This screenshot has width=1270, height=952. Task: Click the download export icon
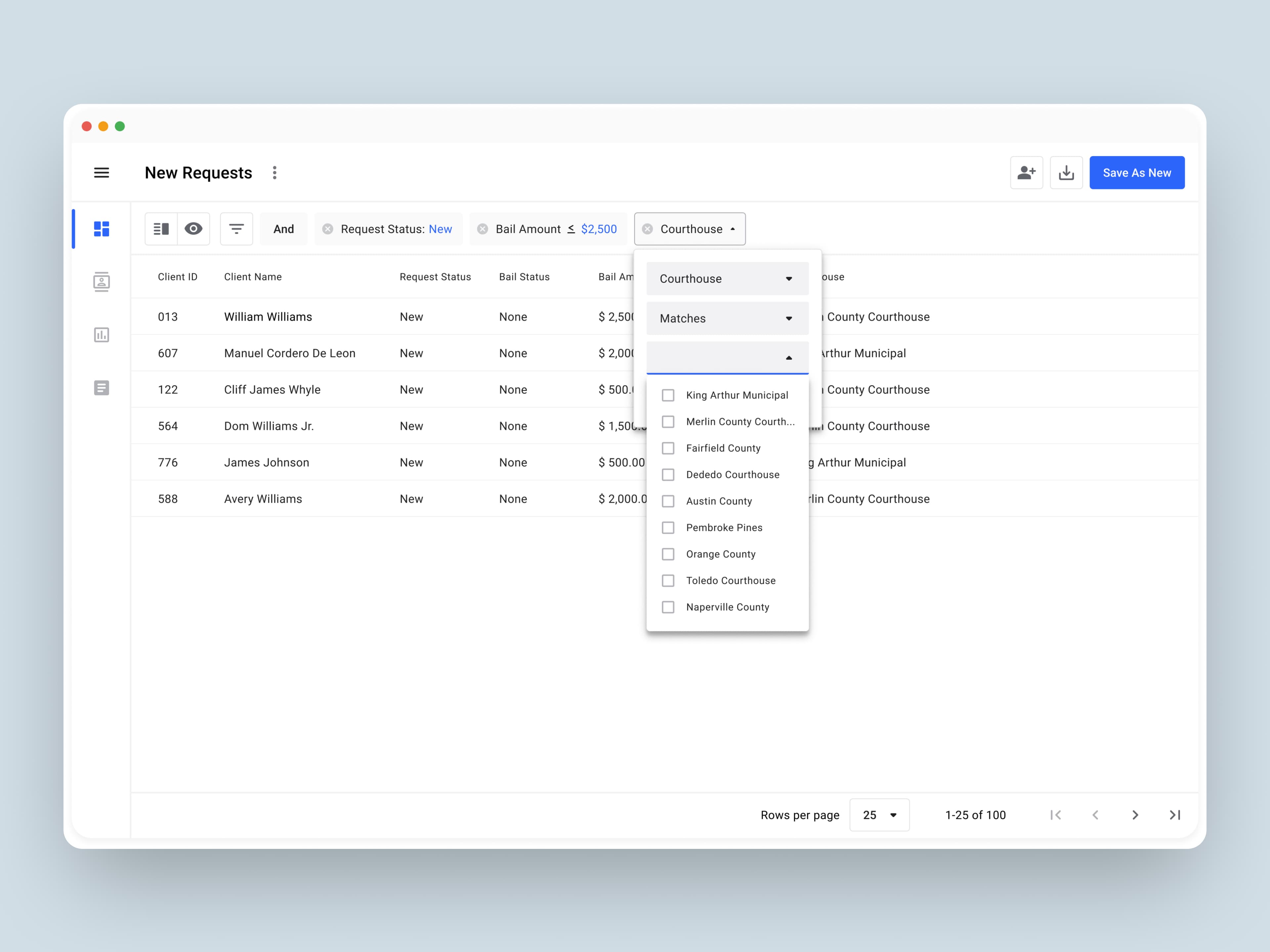tap(1066, 172)
